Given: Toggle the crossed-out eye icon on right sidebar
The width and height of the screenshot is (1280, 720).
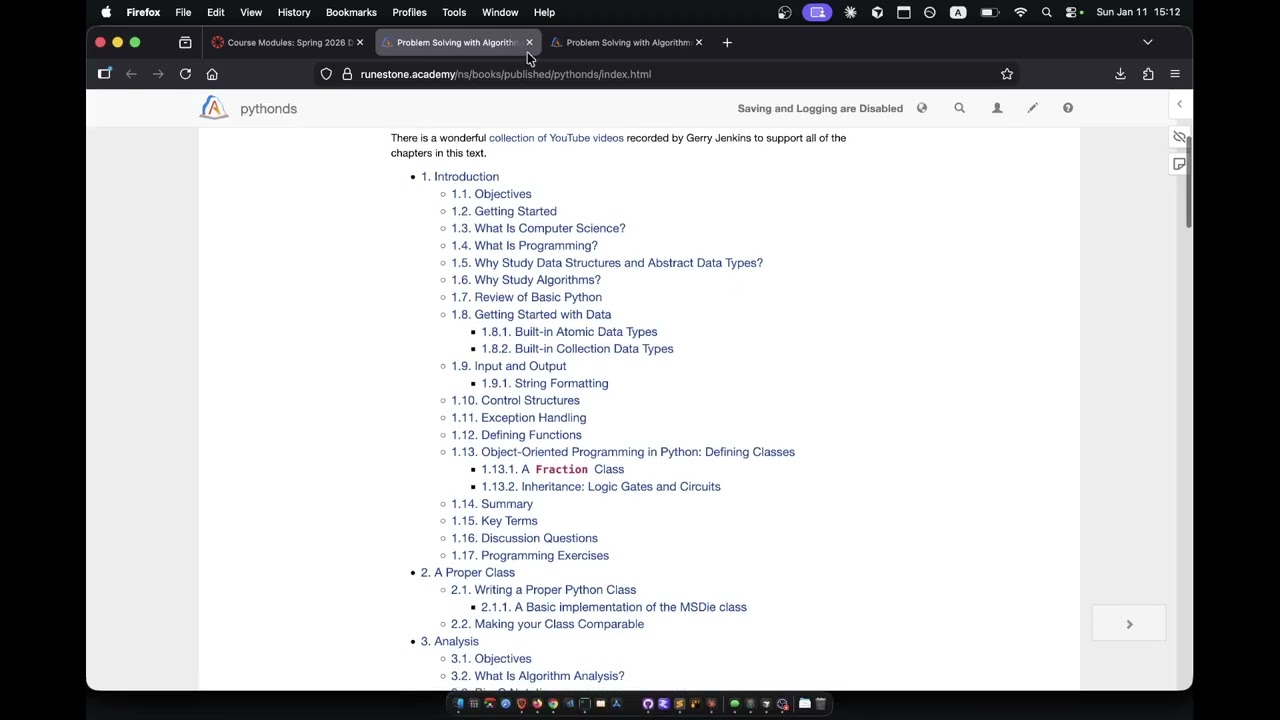Looking at the screenshot, I should click(1180, 137).
